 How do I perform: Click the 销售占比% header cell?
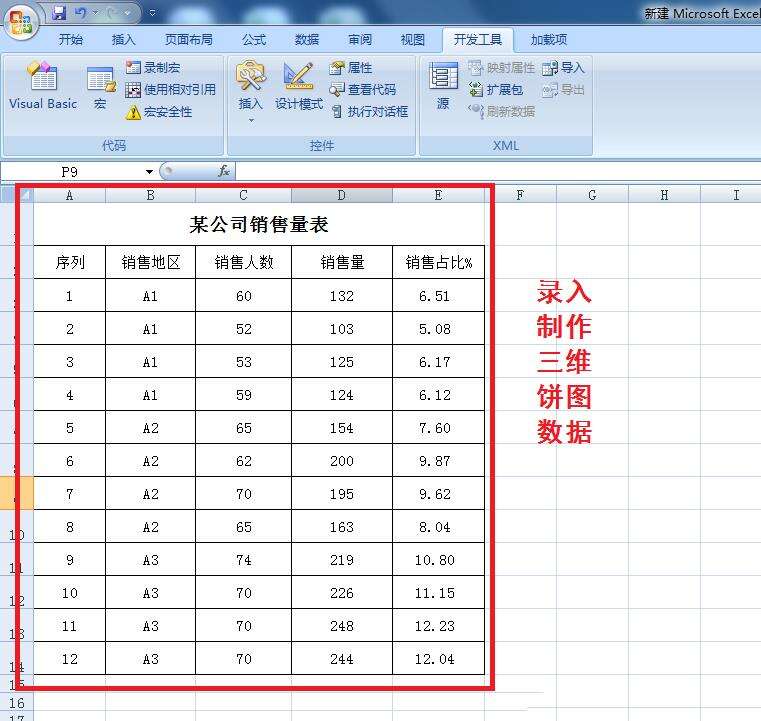438,262
